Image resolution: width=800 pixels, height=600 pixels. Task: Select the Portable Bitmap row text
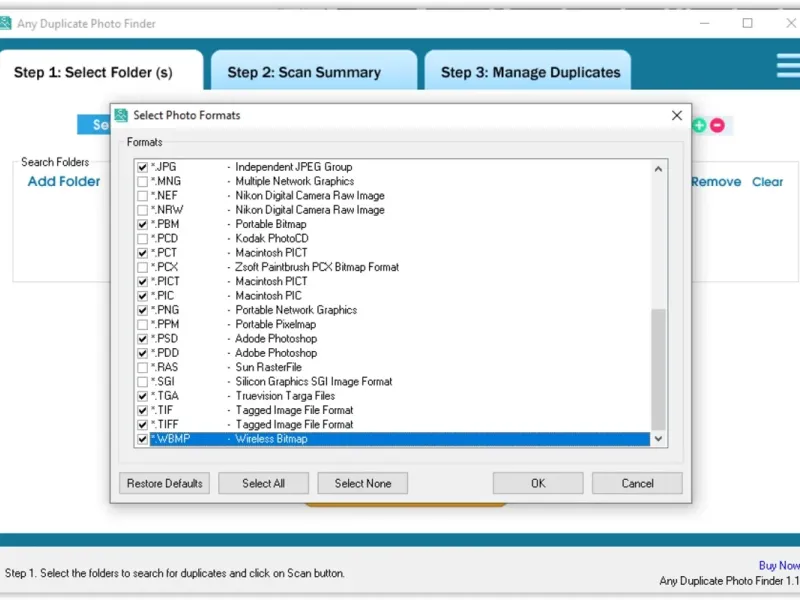click(x=271, y=224)
